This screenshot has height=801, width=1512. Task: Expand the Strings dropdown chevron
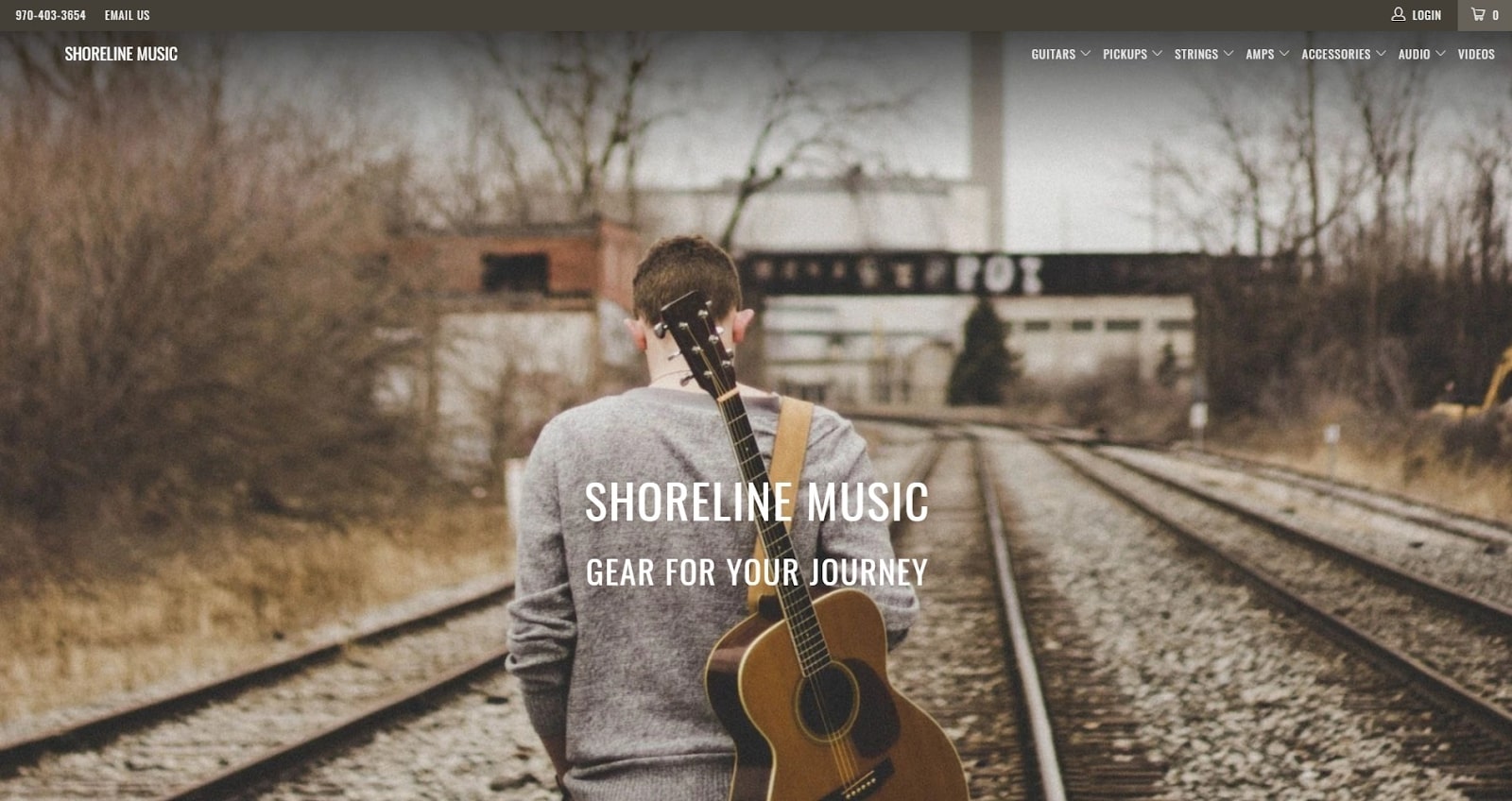[1228, 54]
